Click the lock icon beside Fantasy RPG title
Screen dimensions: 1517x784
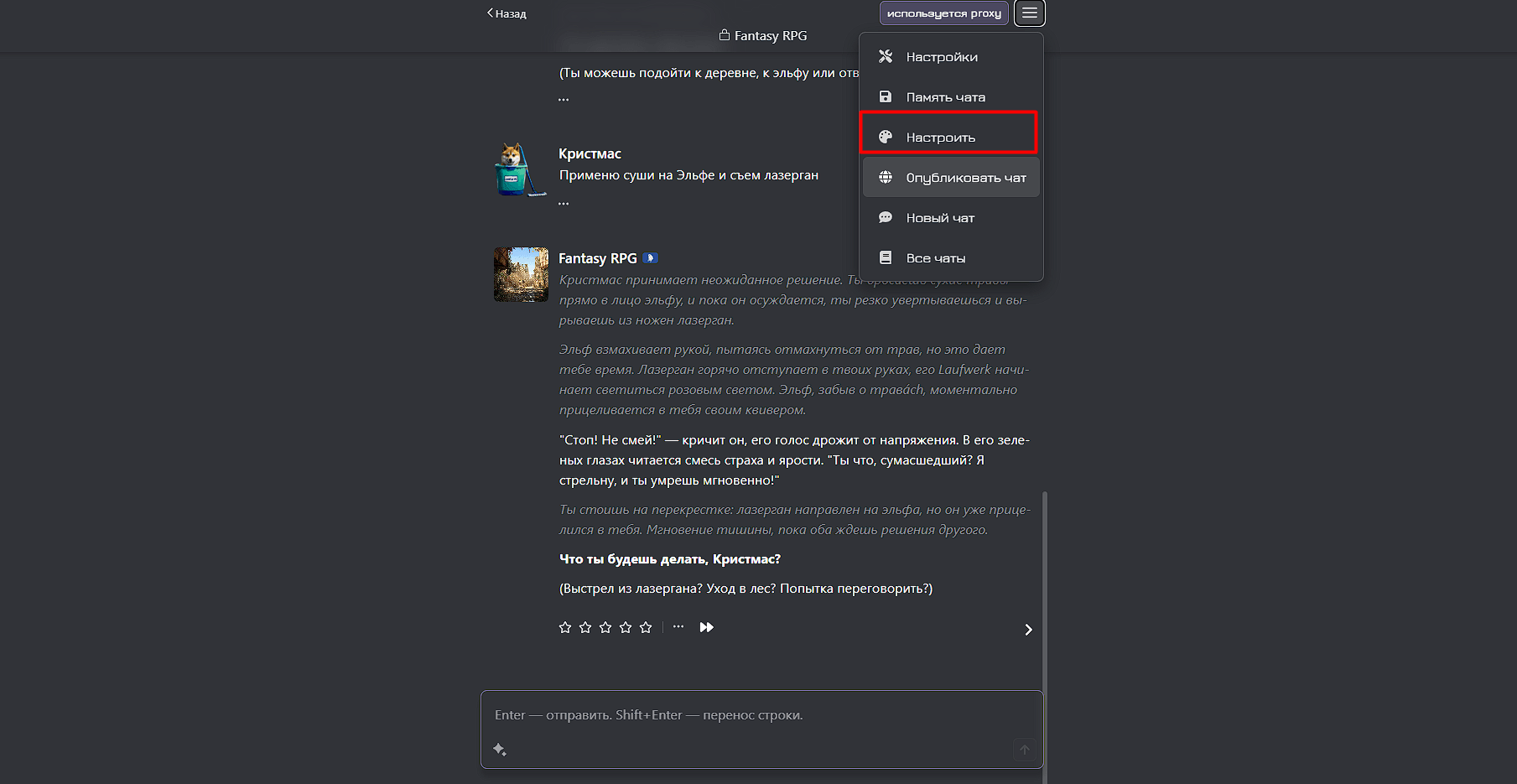click(725, 35)
